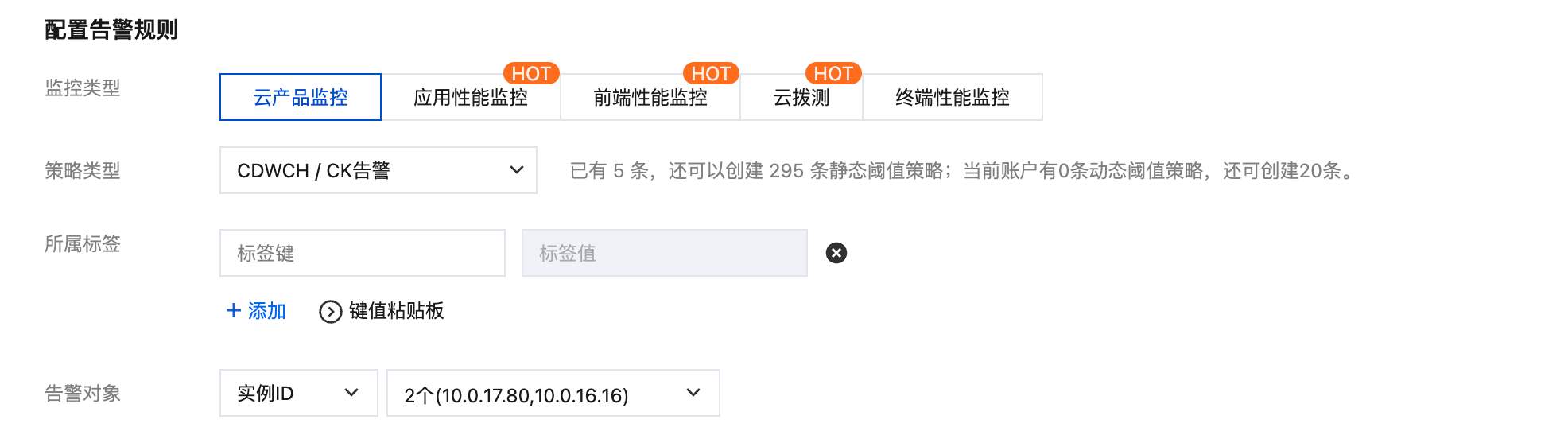Click the circled arrow icon by 键值粘贴板
1568x439 pixels.
click(x=330, y=312)
